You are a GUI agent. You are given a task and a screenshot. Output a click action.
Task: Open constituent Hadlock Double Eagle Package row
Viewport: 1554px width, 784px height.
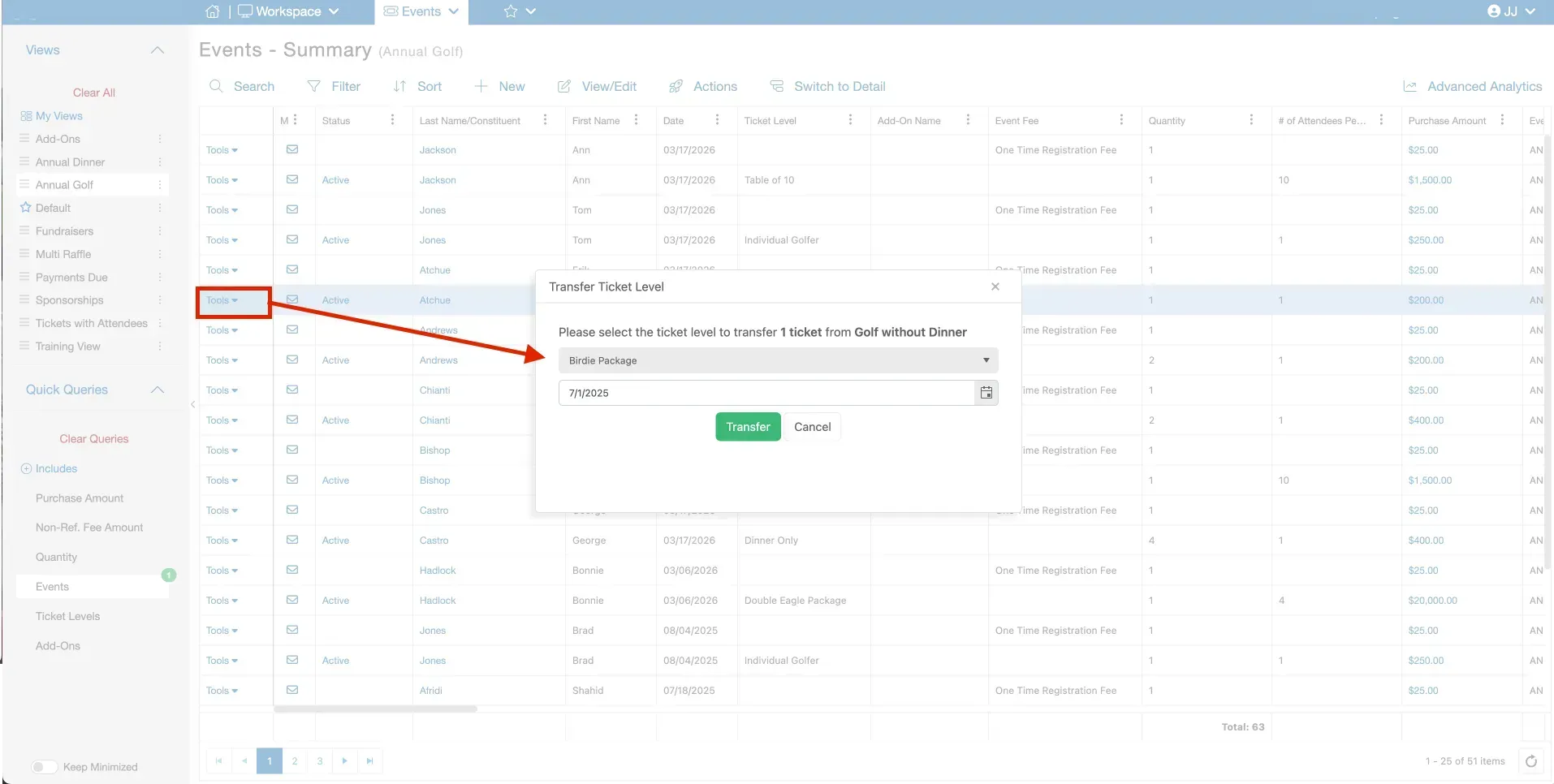click(x=438, y=601)
